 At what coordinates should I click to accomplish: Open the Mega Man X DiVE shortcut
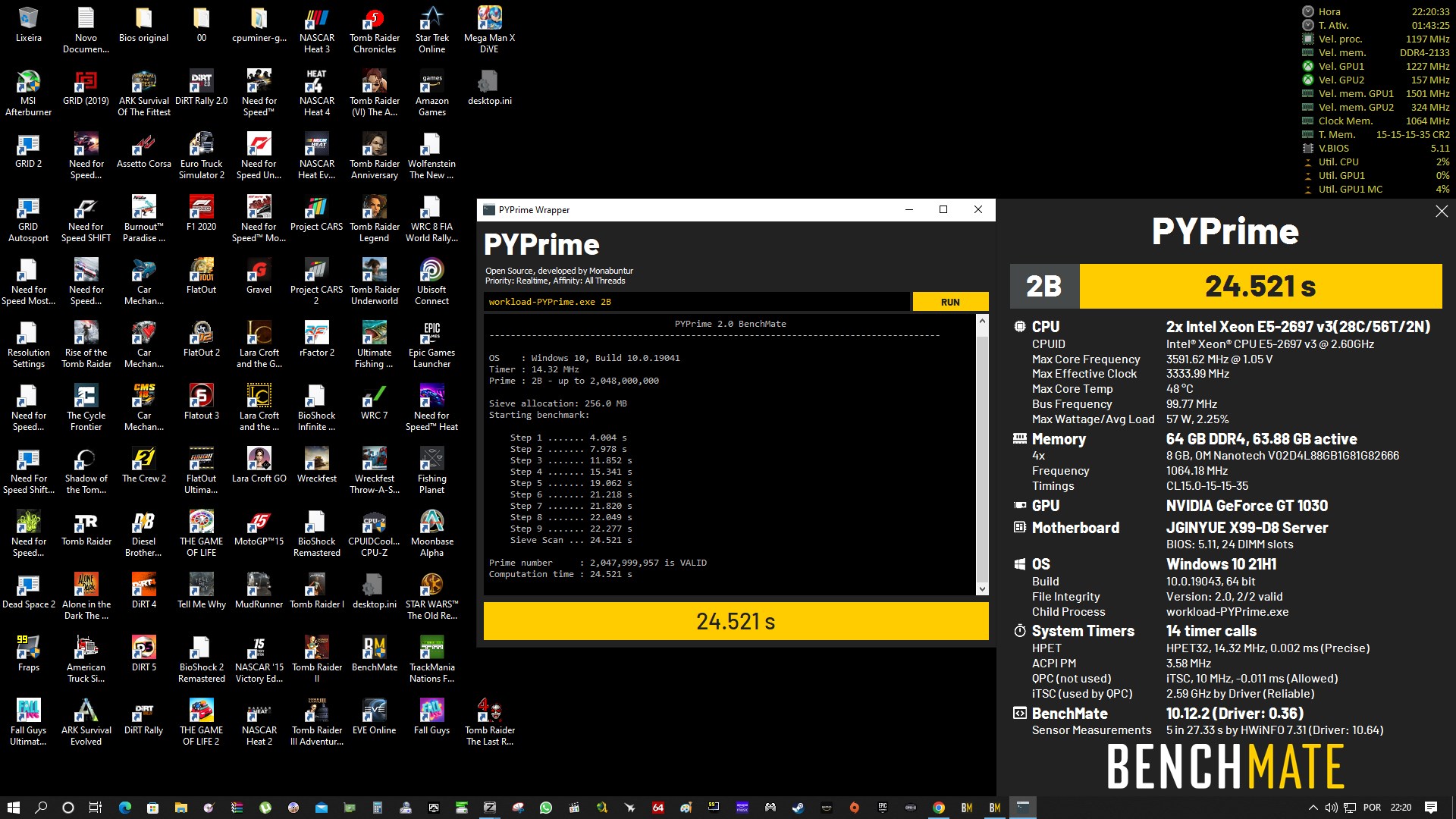coord(489,30)
